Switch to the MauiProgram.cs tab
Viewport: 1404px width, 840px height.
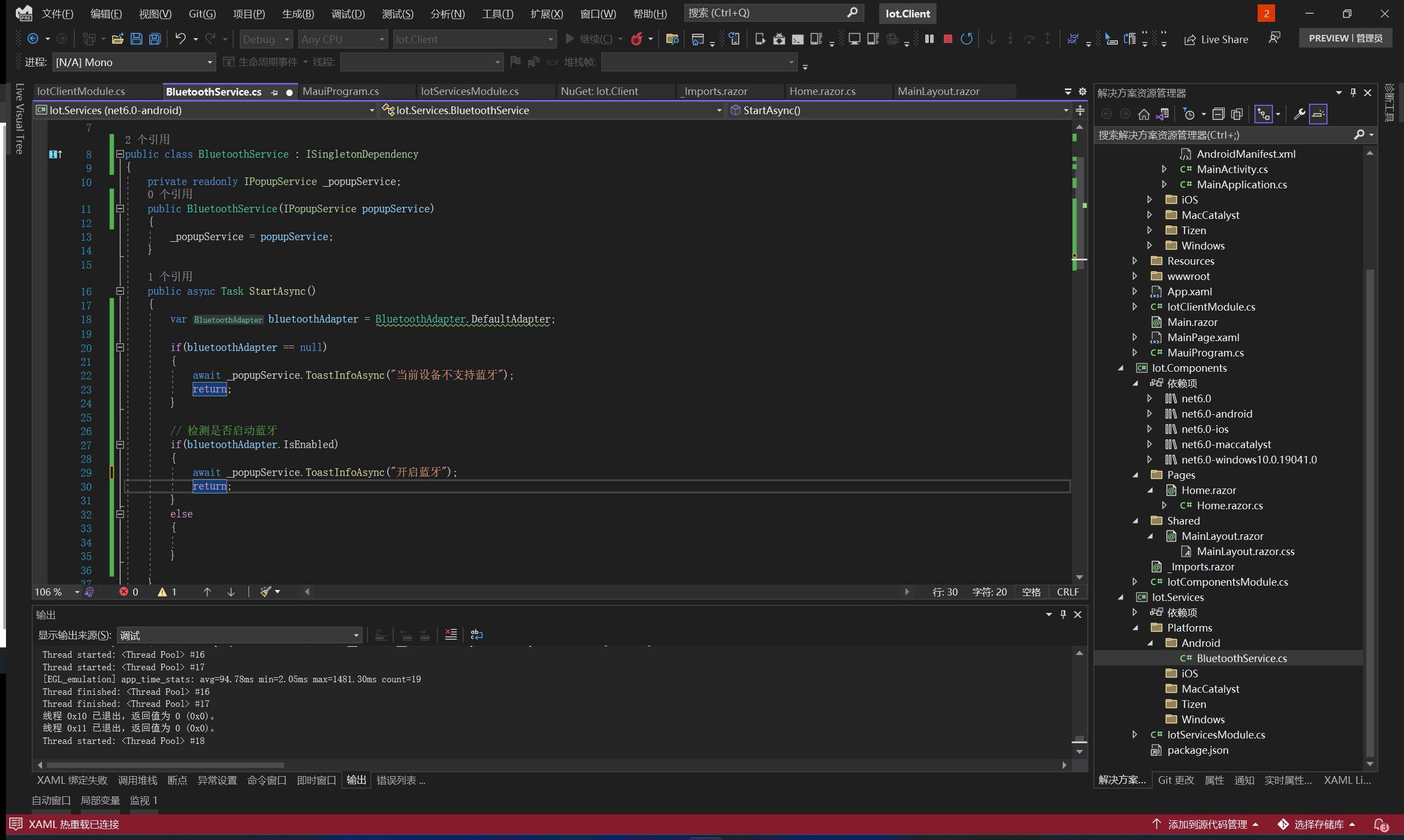[340, 92]
